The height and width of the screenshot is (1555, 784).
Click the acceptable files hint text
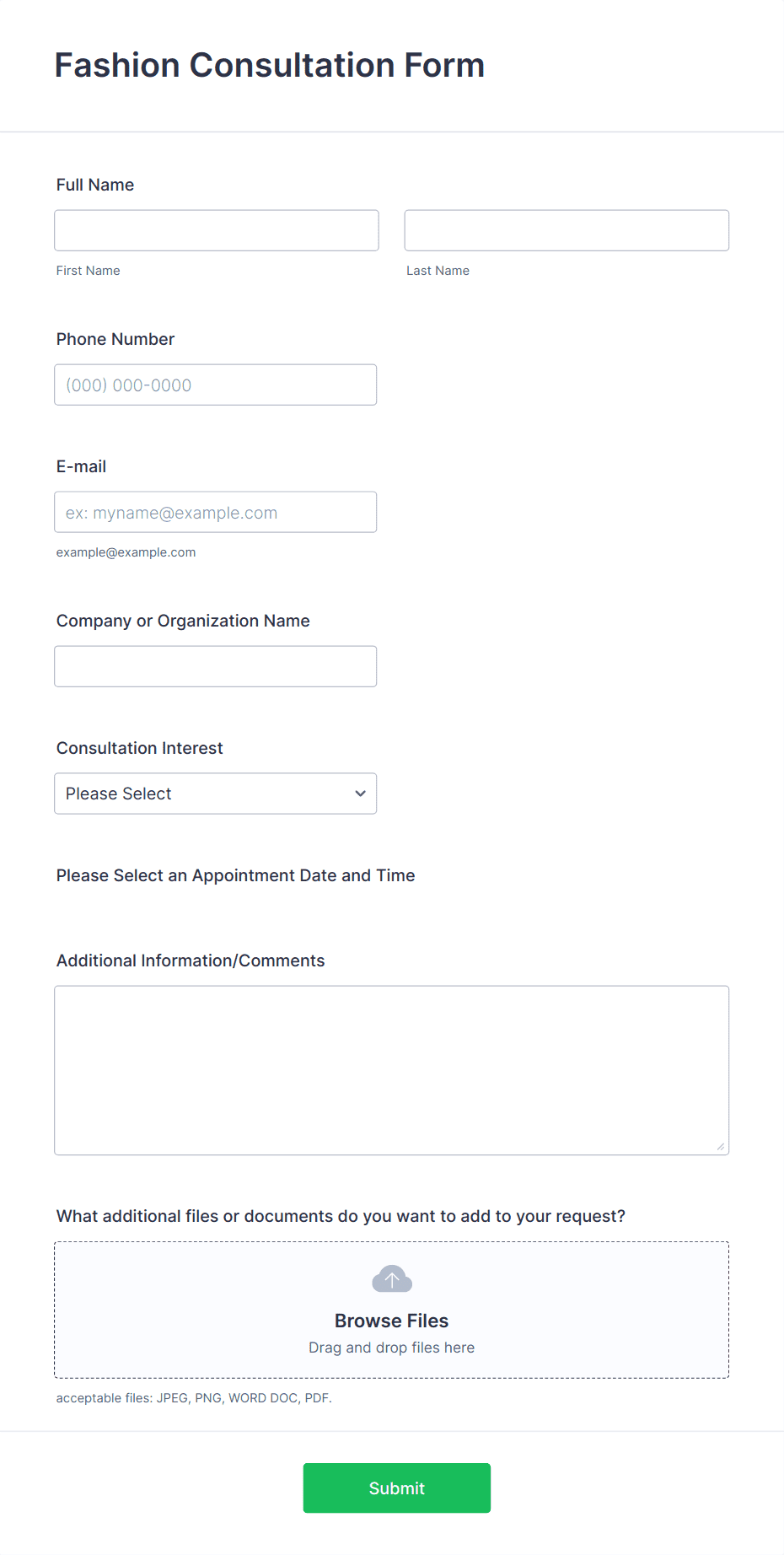[194, 1398]
